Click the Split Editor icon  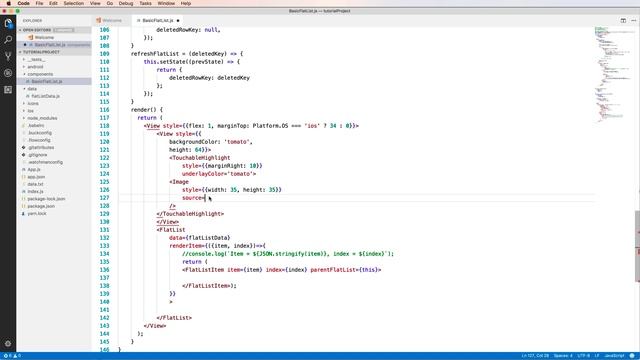click(x=623, y=20)
